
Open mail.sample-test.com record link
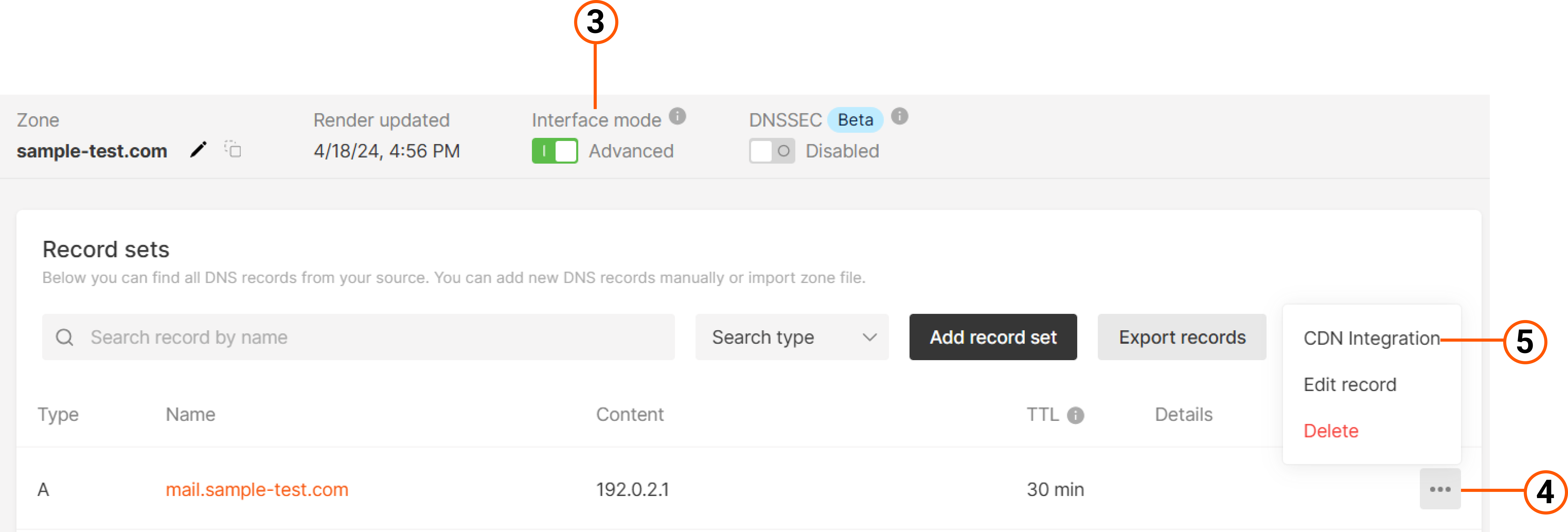coord(257,489)
